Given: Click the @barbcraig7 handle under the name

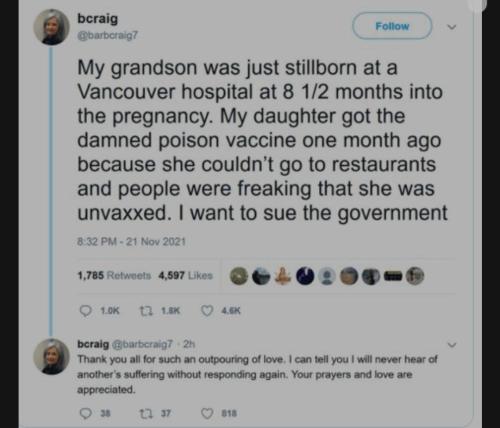Looking at the screenshot, I should pos(107,35).
